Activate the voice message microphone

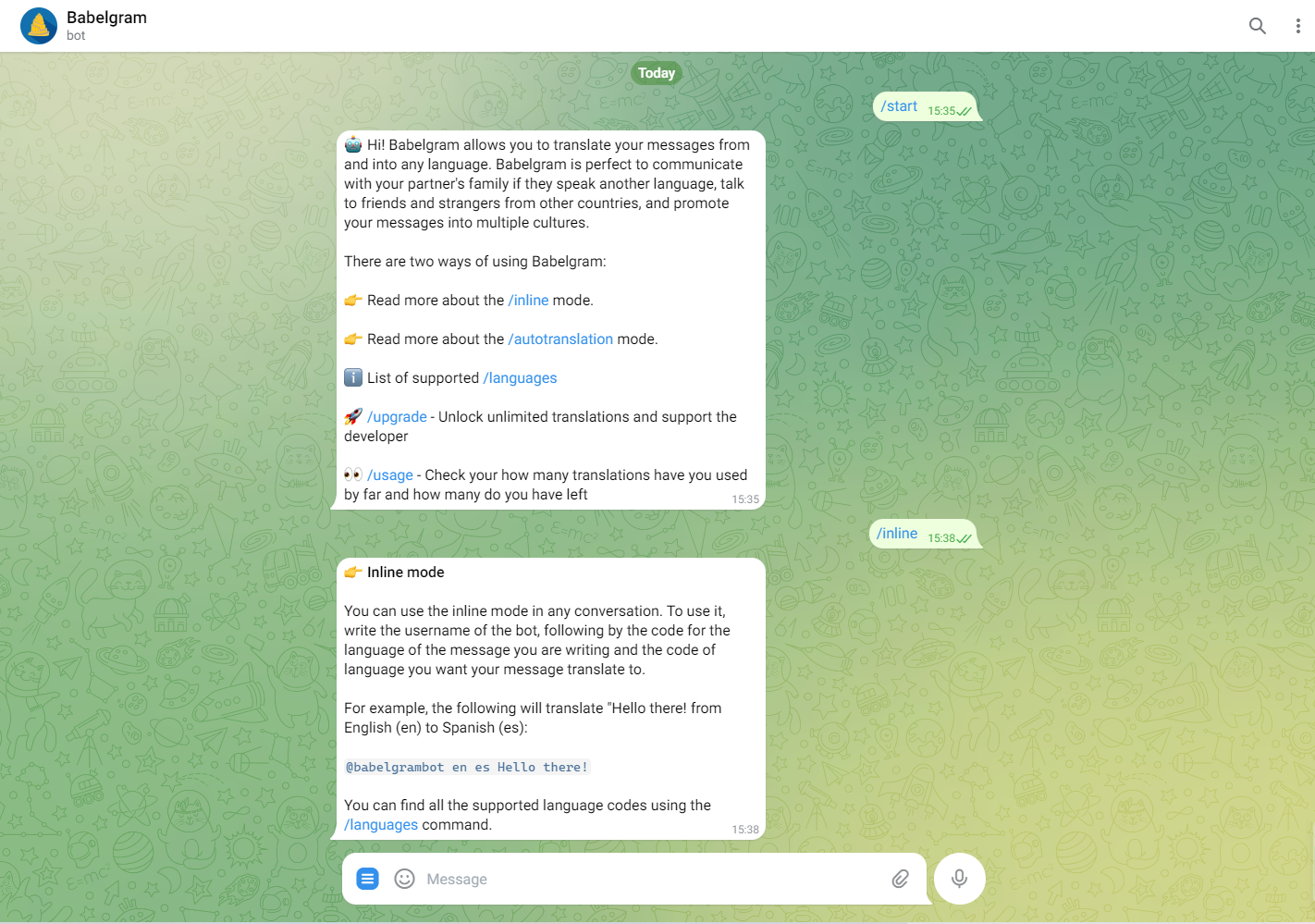tap(959, 879)
